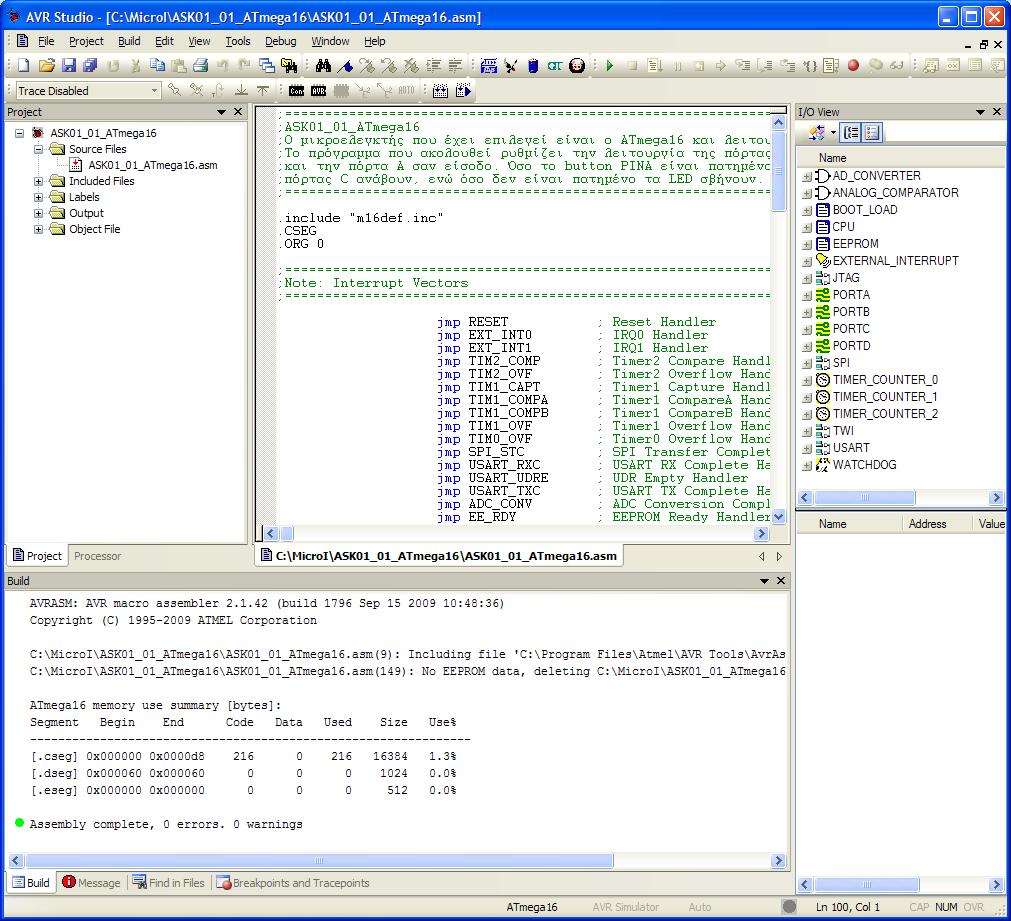Click the cascading windows toolbar icon

266,66
